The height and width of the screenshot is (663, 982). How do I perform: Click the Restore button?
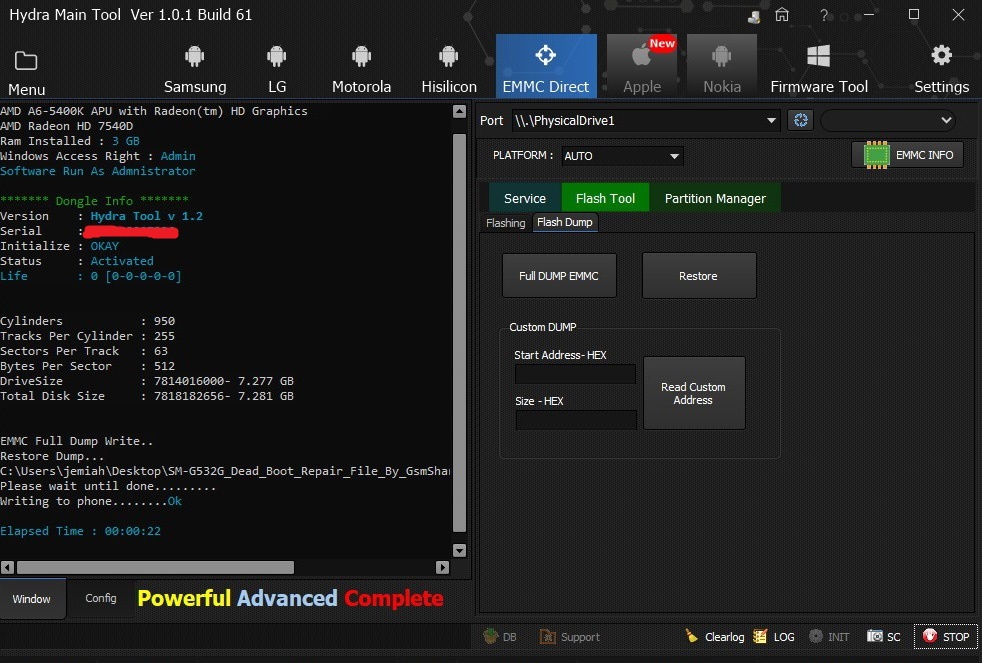(x=698, y=276)
